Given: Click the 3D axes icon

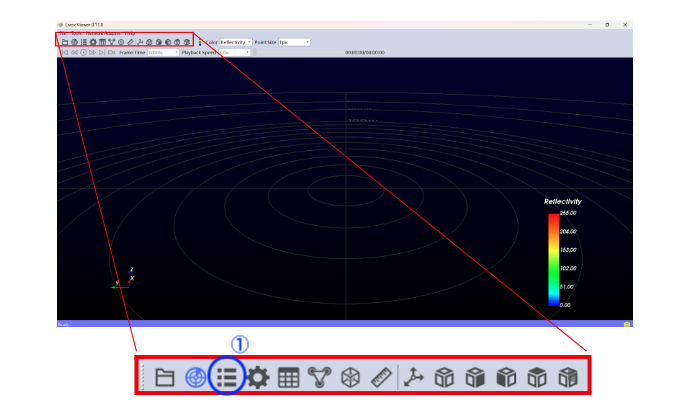Looking at the screenshot, I should tap(414, 377).
